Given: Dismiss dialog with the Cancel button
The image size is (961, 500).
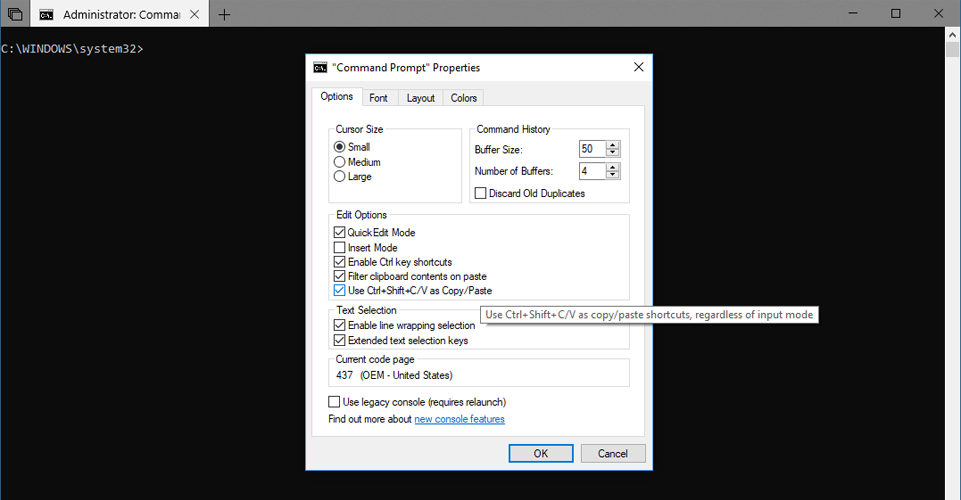Looking at the screenshot, I should (613, 453).
